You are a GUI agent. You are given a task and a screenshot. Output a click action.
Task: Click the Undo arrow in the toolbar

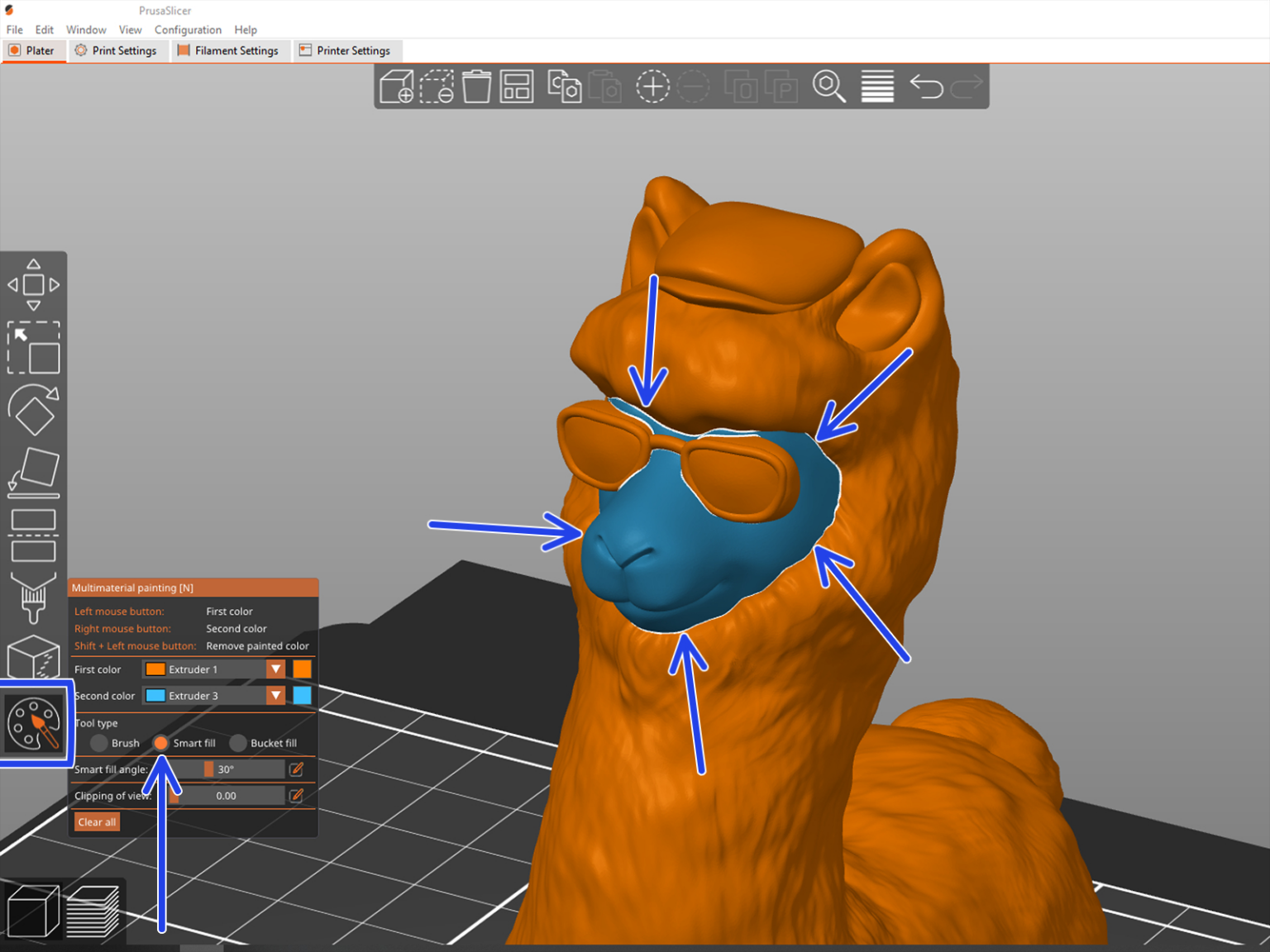point(925,86)
